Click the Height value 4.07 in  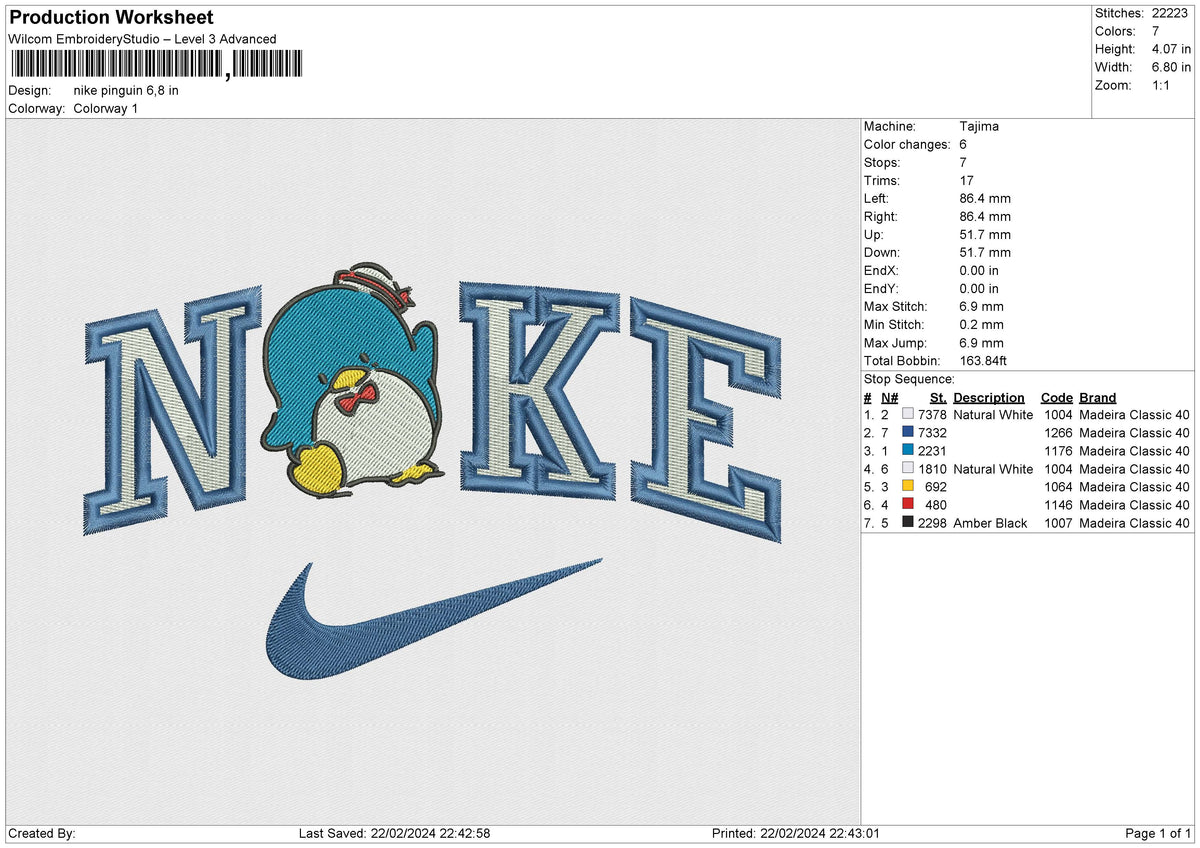[1169, 49]
